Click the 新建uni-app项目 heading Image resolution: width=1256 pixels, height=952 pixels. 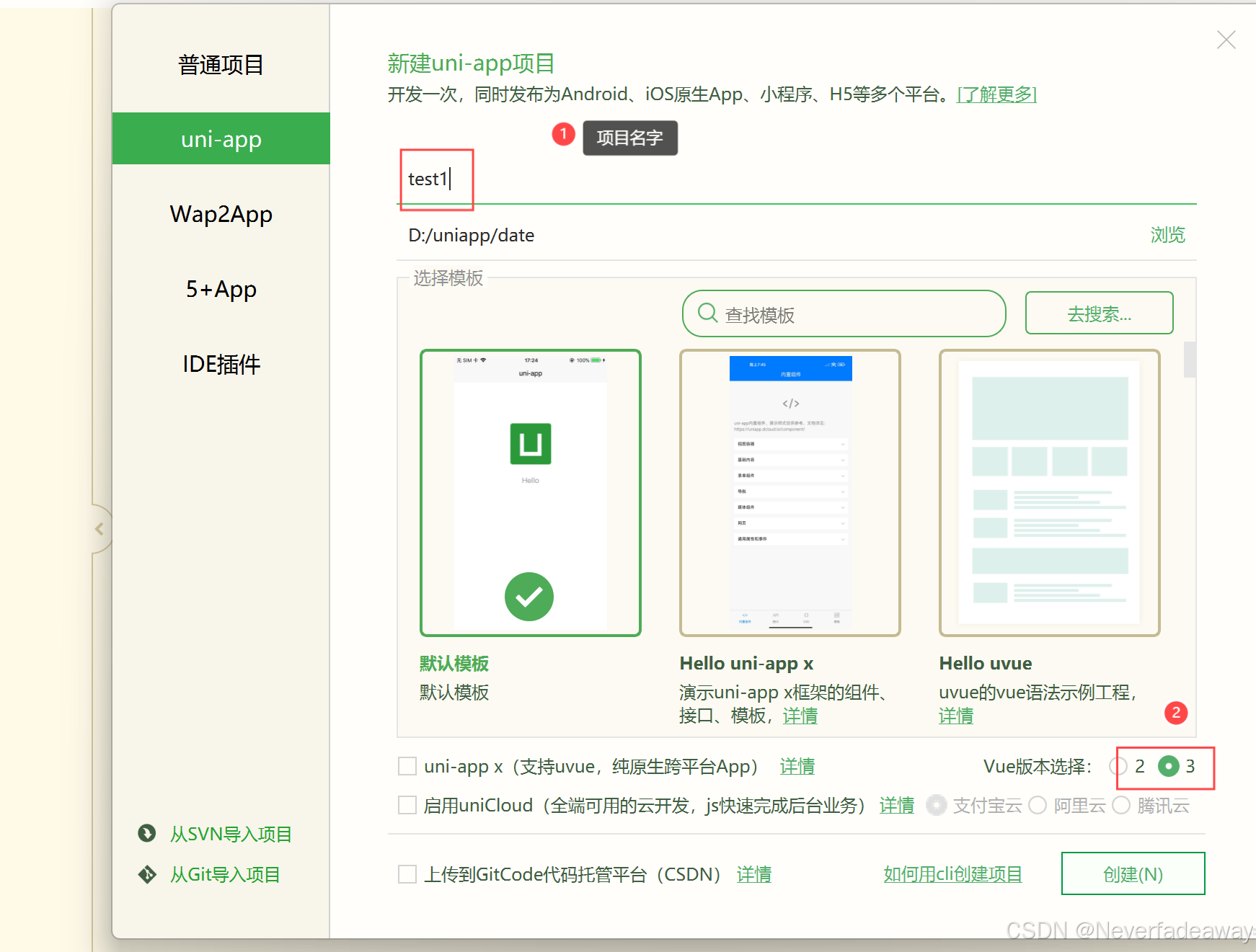471,63
